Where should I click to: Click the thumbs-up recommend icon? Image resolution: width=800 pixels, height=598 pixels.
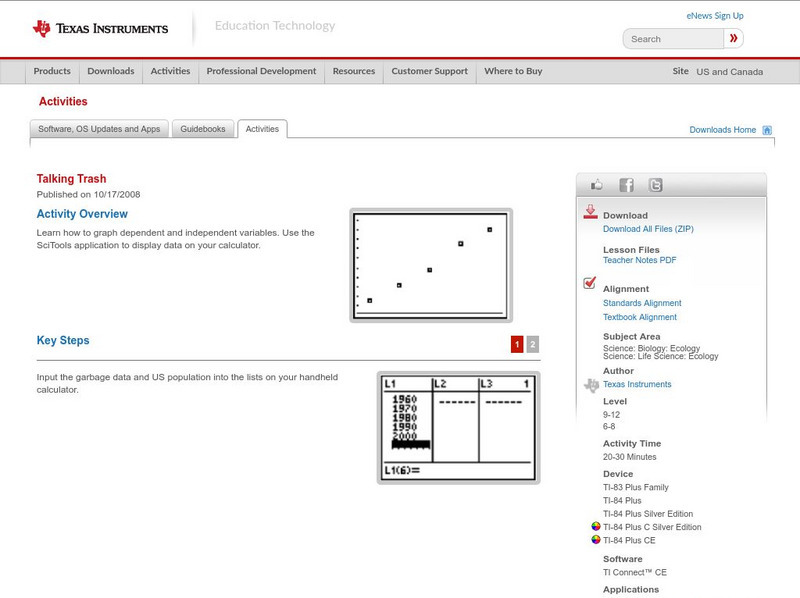(598, 184)
